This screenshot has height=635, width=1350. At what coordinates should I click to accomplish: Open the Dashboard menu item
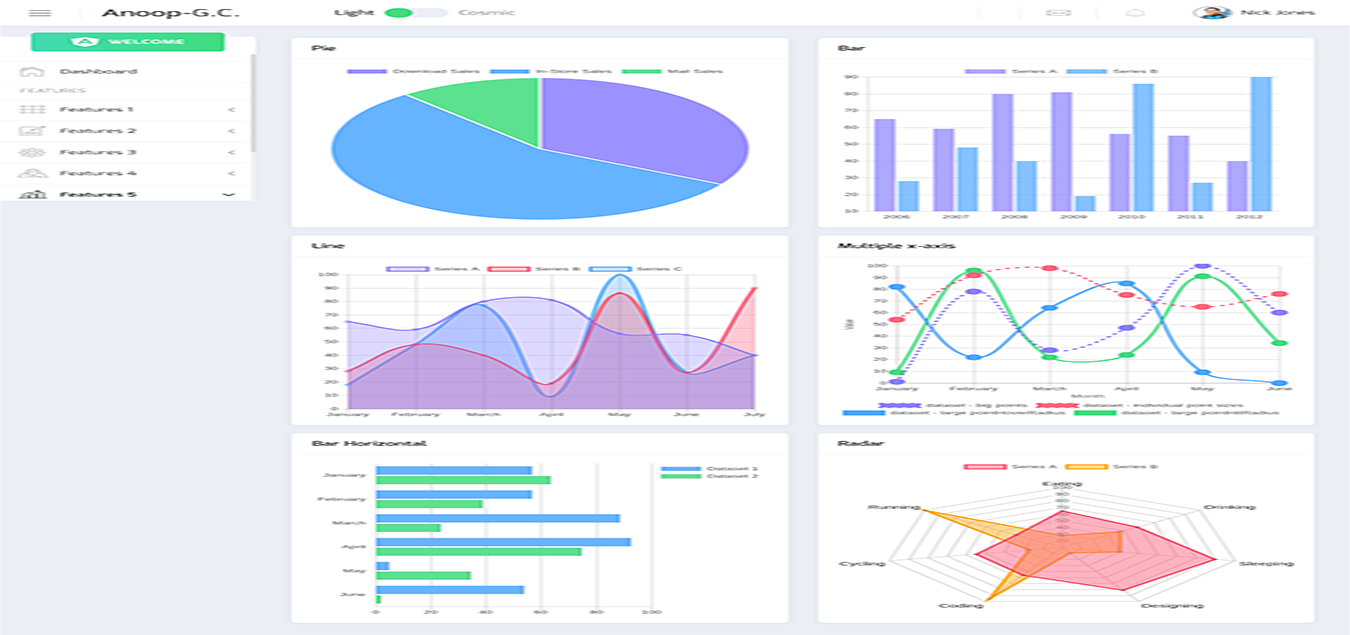click(x=98, y=72)
